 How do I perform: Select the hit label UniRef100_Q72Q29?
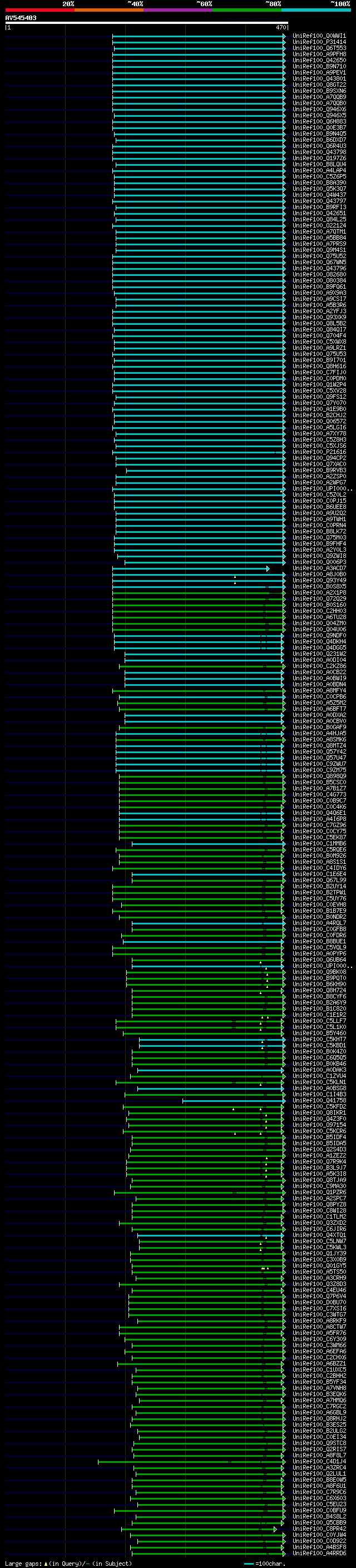coord(319,598)
